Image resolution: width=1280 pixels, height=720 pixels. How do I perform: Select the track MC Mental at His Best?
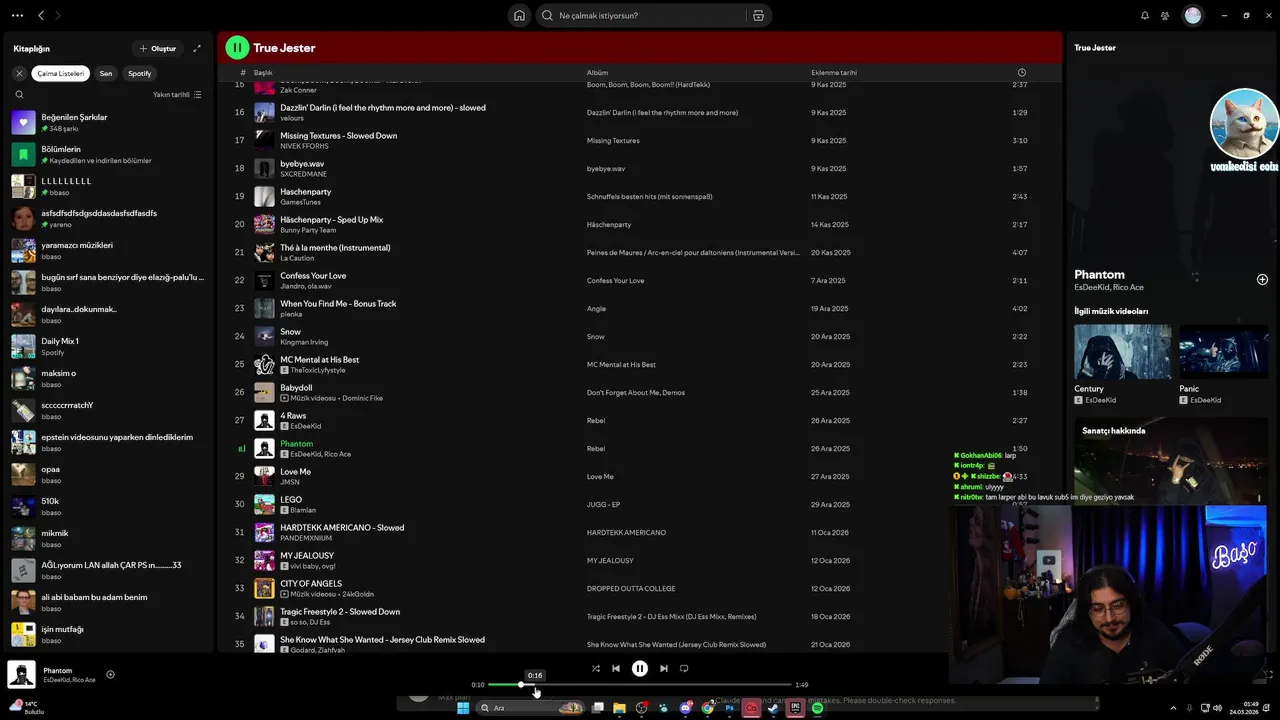pos(640,364)
